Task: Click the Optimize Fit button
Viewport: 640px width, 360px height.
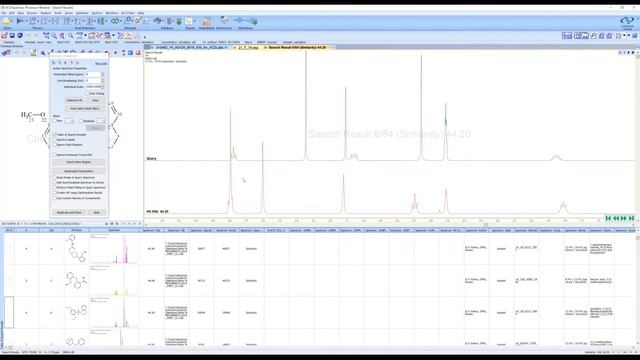Action: coord(74,100)
